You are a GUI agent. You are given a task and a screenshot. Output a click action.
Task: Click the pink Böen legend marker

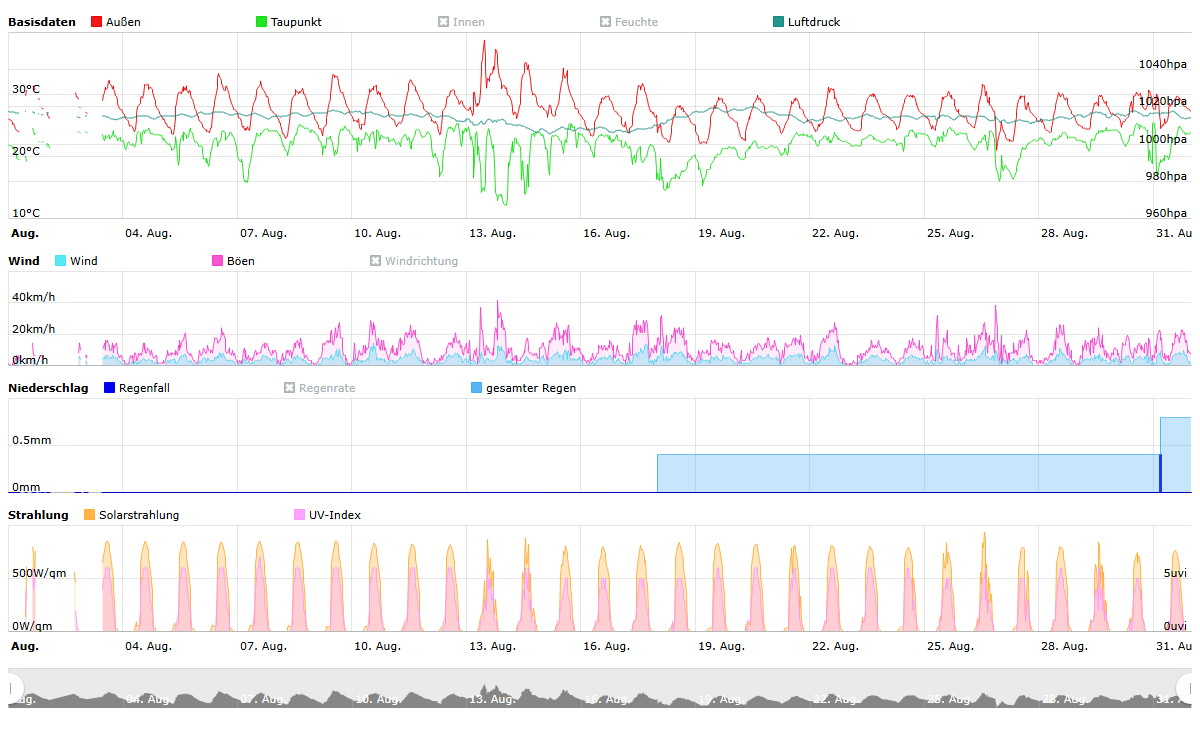coord(218,261)
